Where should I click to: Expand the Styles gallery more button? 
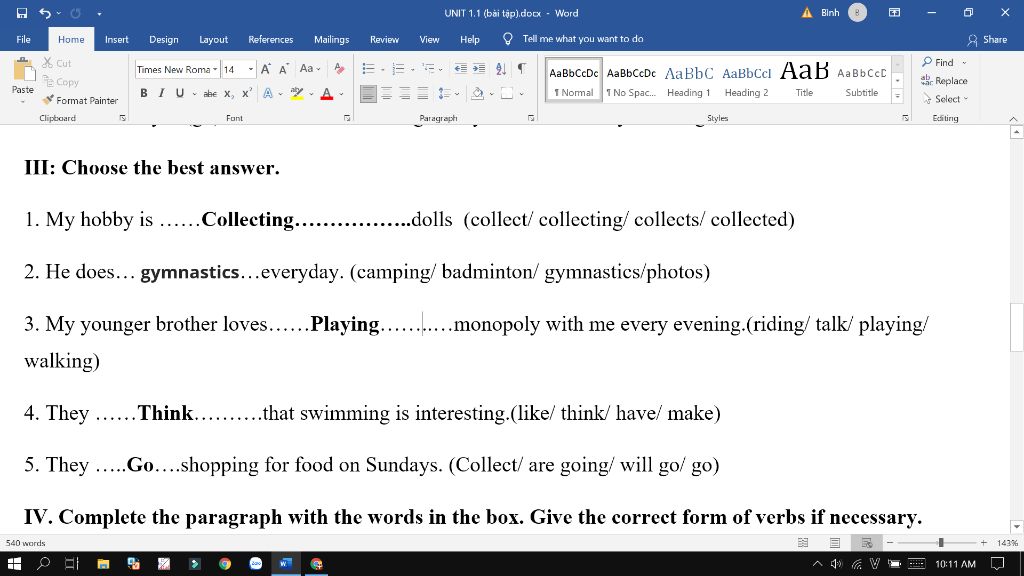pos(898,96)
